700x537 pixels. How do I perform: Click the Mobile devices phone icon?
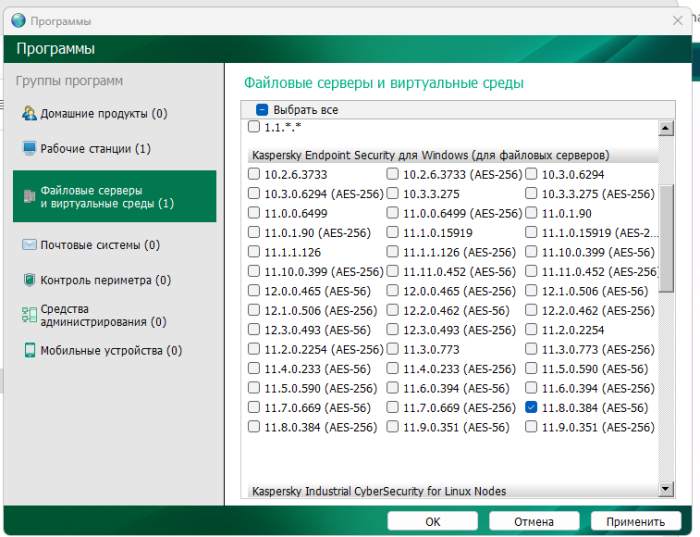tap(29, 350)
